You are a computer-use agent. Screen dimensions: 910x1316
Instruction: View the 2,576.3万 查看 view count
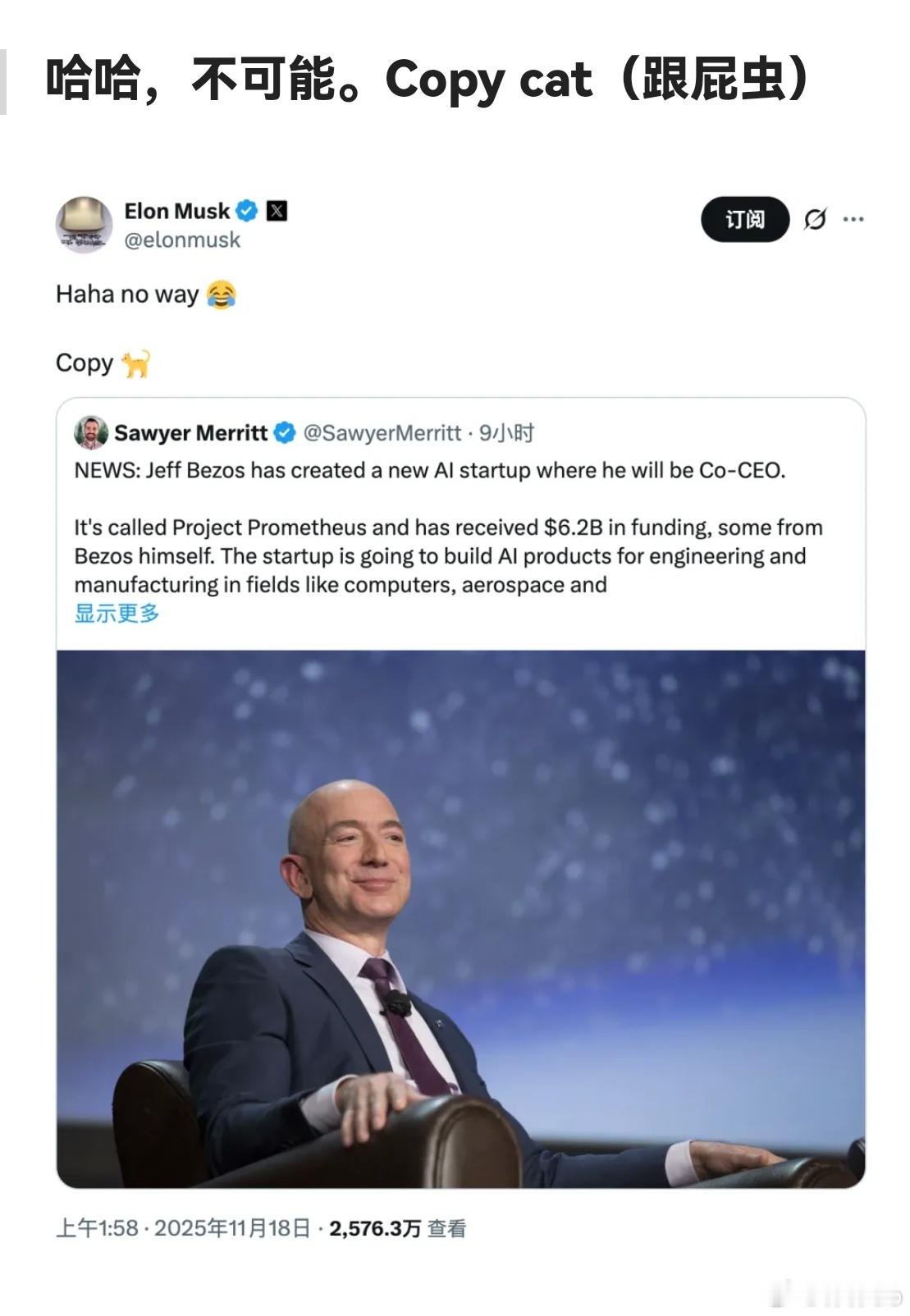point(398,1228)
